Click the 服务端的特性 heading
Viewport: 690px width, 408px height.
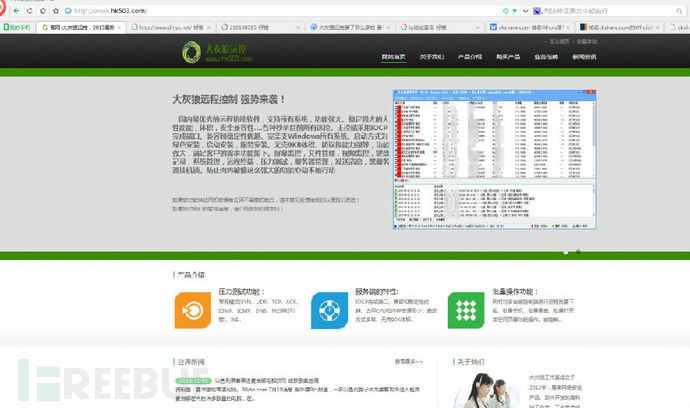pos(377,291)
